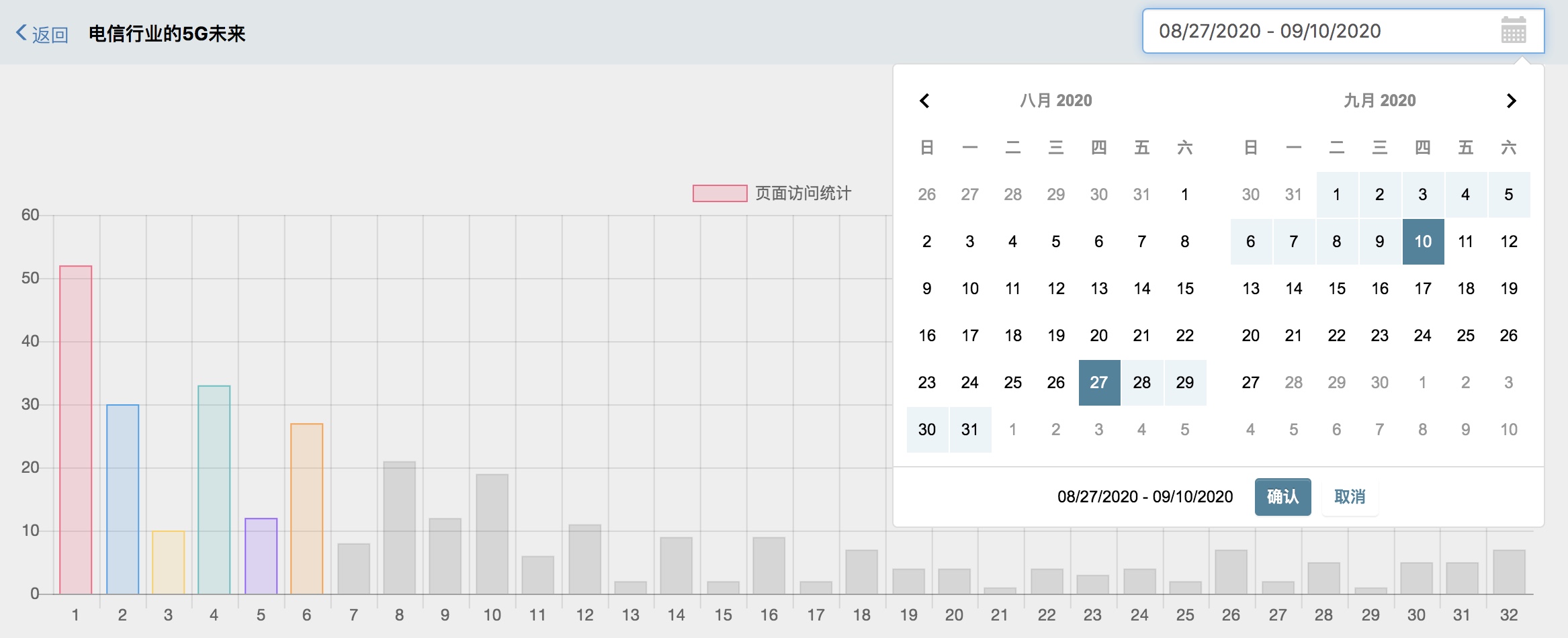1568x638 pixels.
Task: Pick September 20 in the calendar
Action: (x=1250, y=336)
